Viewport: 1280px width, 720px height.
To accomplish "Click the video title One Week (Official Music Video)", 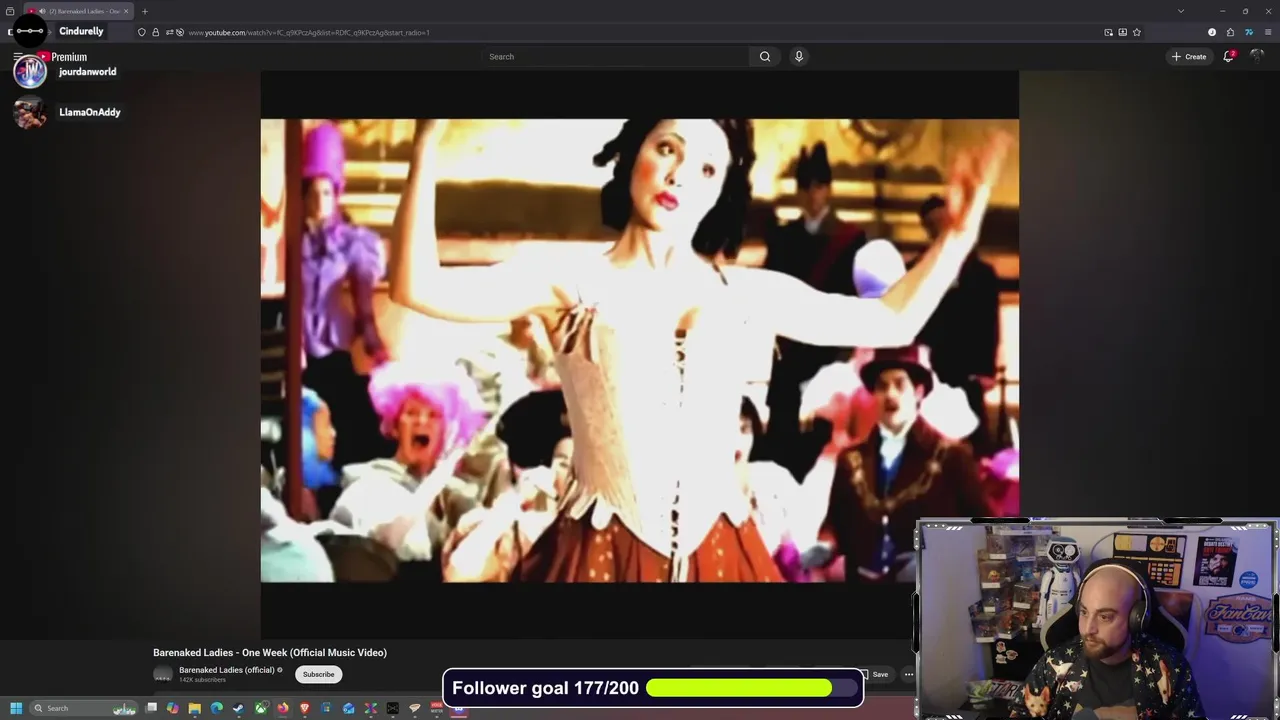I will click(270, 653).
